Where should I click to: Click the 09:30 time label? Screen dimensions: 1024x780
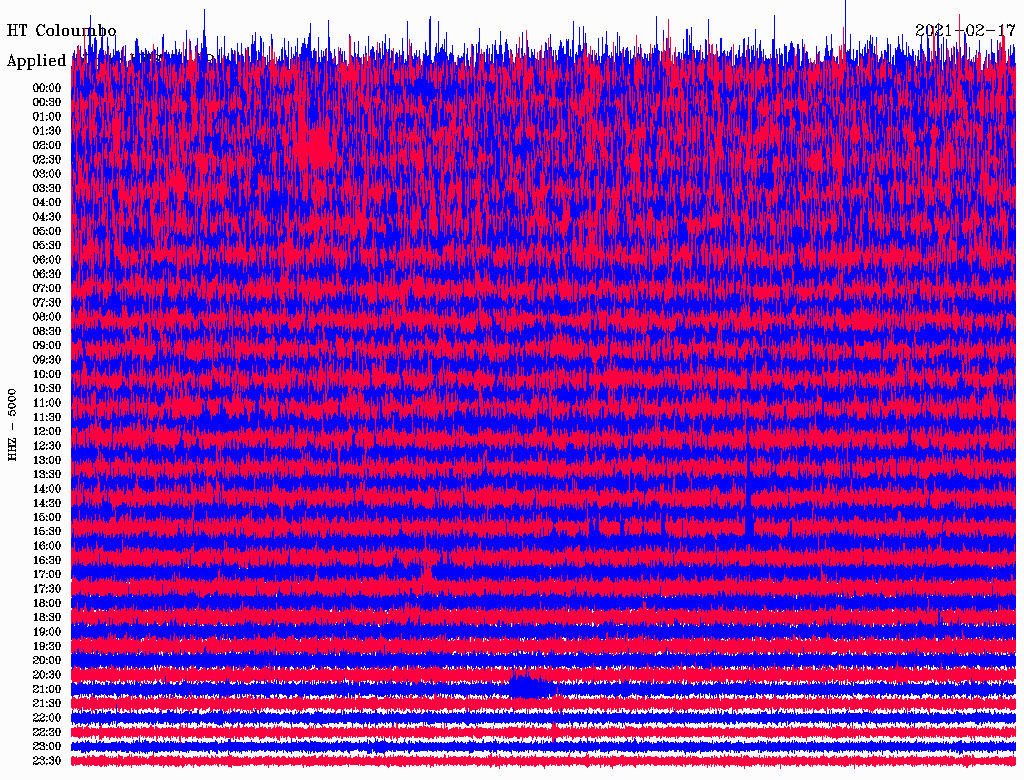(47, 359)
